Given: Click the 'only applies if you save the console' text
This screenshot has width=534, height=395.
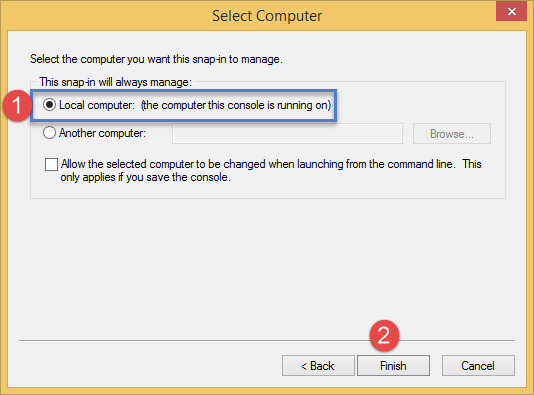Looking at the screenshot, I should [x=145, y=177].
